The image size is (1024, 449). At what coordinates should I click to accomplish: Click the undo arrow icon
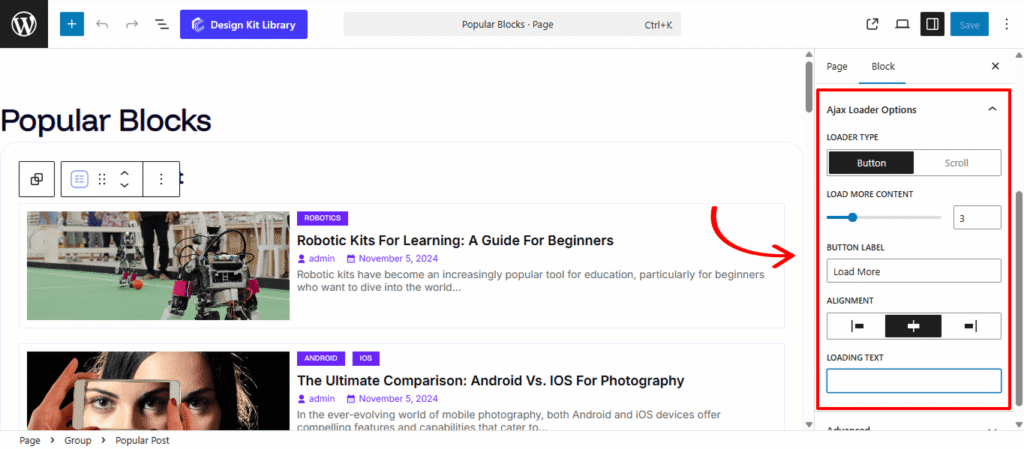point(102,24)
